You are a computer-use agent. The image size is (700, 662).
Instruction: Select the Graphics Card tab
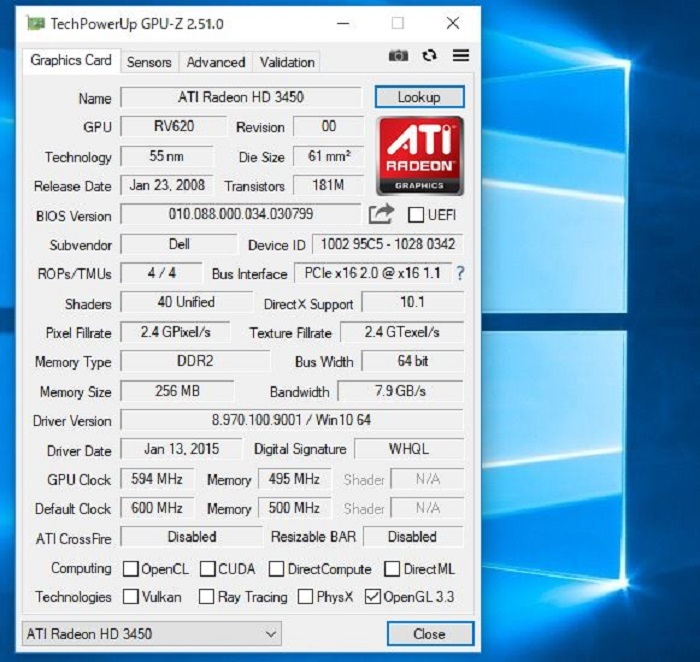(x=71, y=60)
